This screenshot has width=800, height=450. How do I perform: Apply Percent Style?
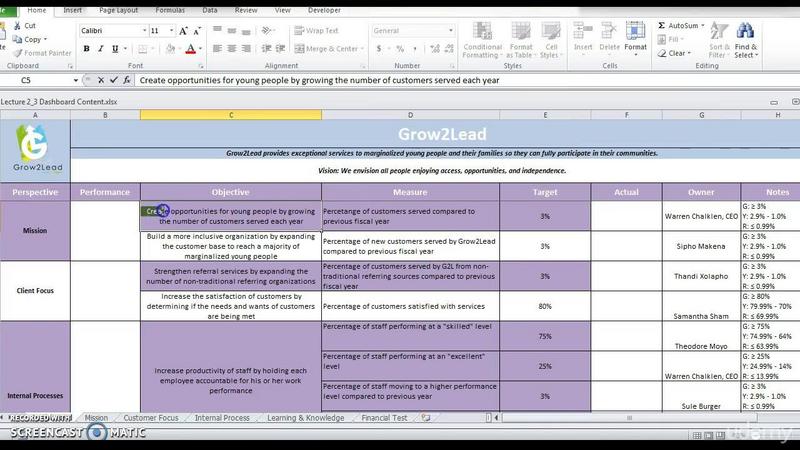tap(400, 48)
